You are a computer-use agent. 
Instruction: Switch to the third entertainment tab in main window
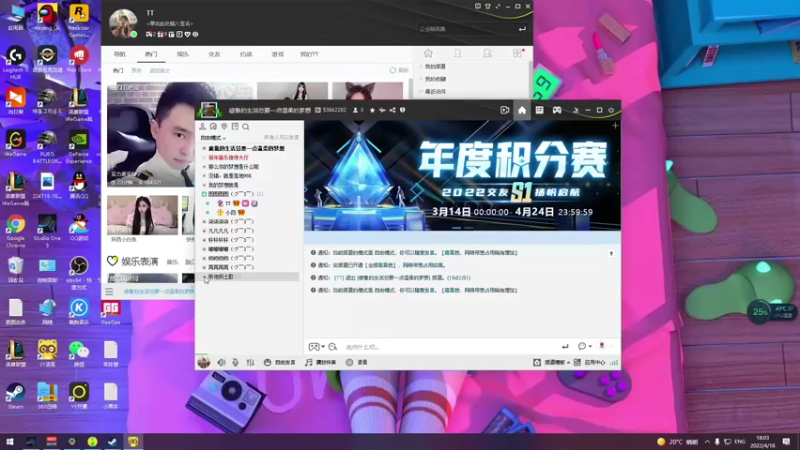[183, 54]
